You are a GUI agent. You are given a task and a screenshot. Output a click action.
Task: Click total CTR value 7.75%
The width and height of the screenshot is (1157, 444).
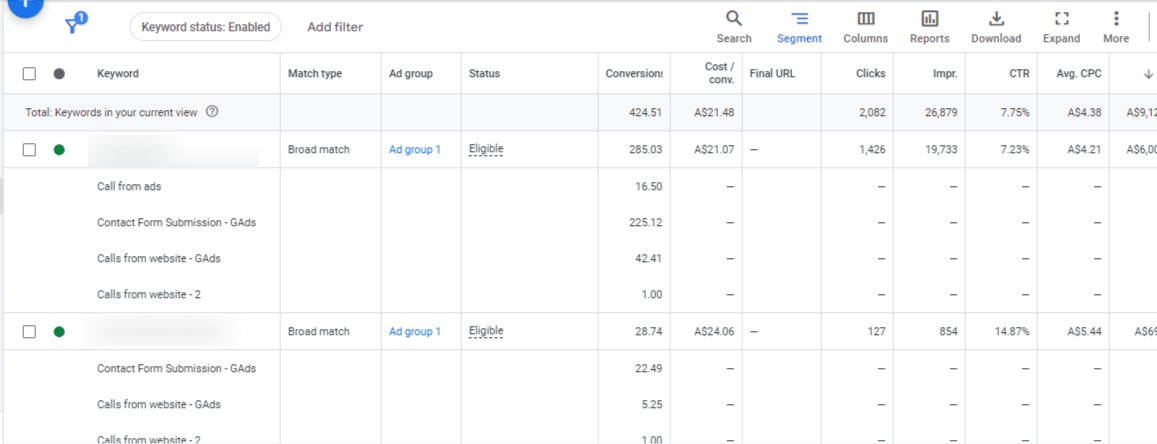coord(1015,113)
